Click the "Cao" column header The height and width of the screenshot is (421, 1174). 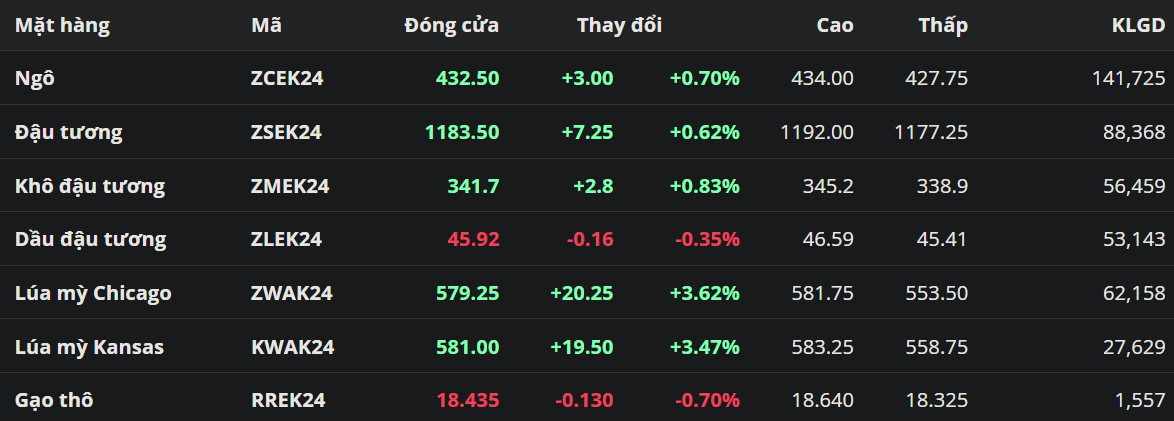point(834,25)
